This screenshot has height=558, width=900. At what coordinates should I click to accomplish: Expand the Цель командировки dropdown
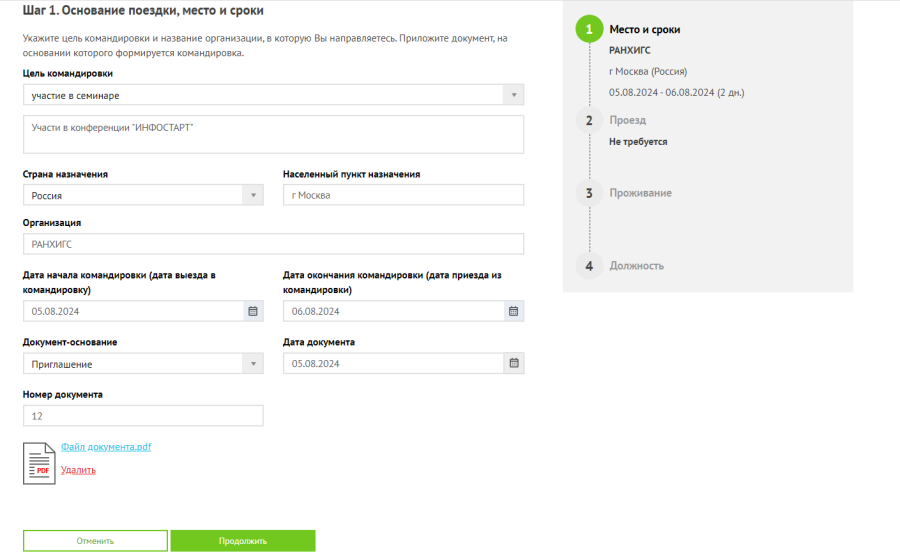(x=513, y=95)
